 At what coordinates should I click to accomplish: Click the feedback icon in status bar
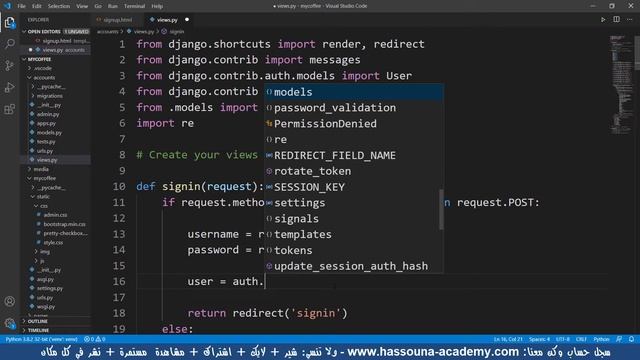coord(619,339)
